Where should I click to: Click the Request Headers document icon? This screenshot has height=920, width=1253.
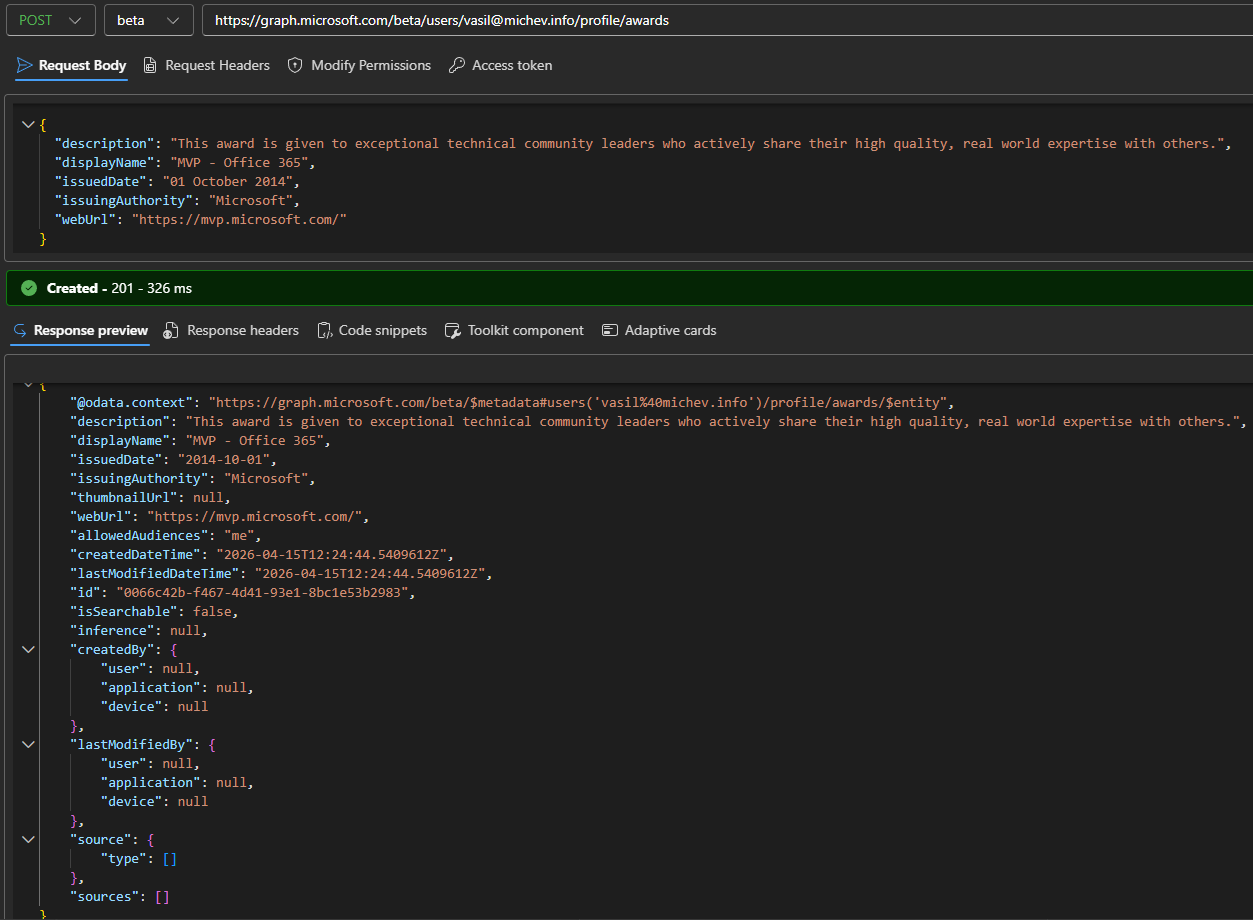[150, 66]
